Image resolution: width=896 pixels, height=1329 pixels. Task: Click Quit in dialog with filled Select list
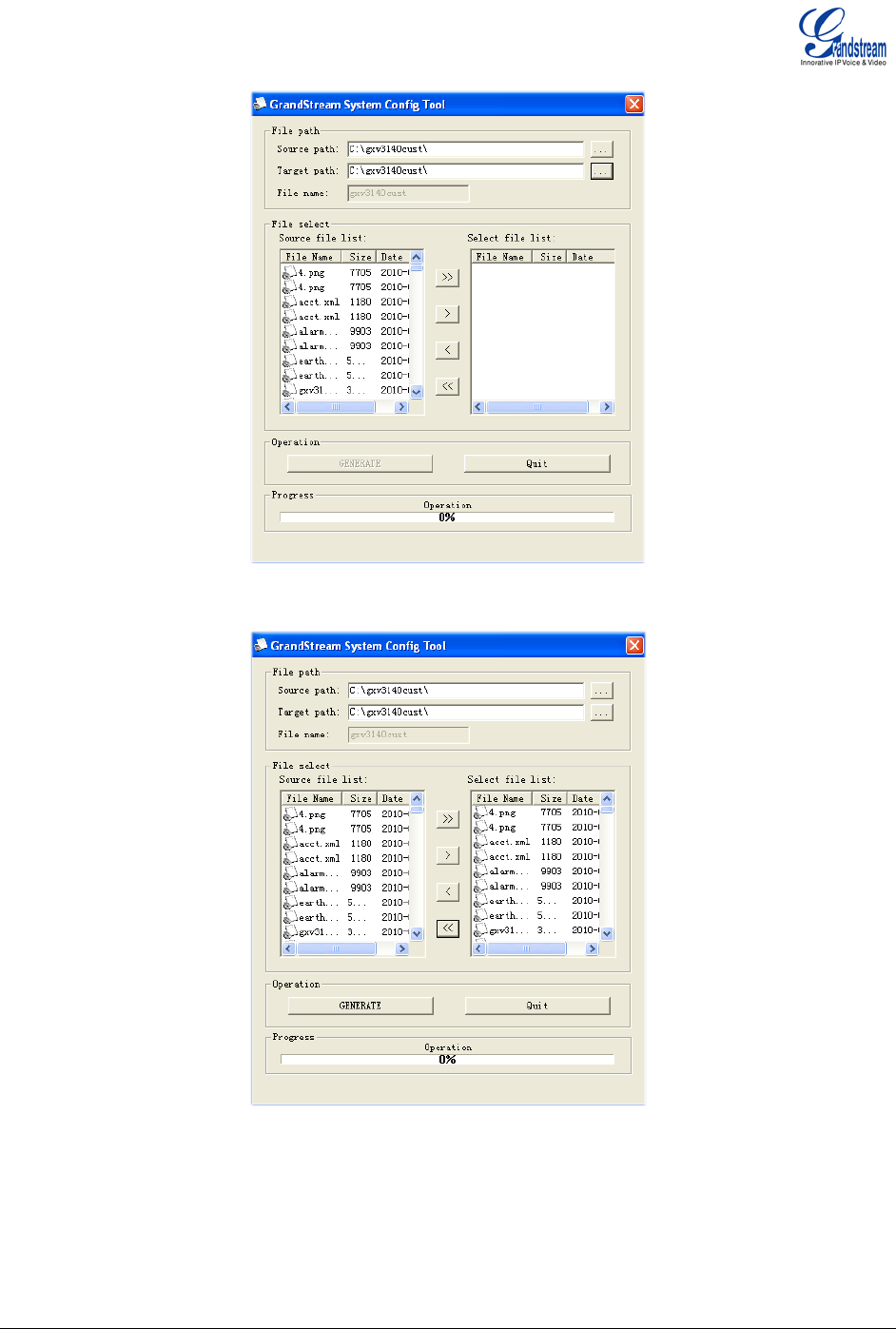click(537, 1005)
